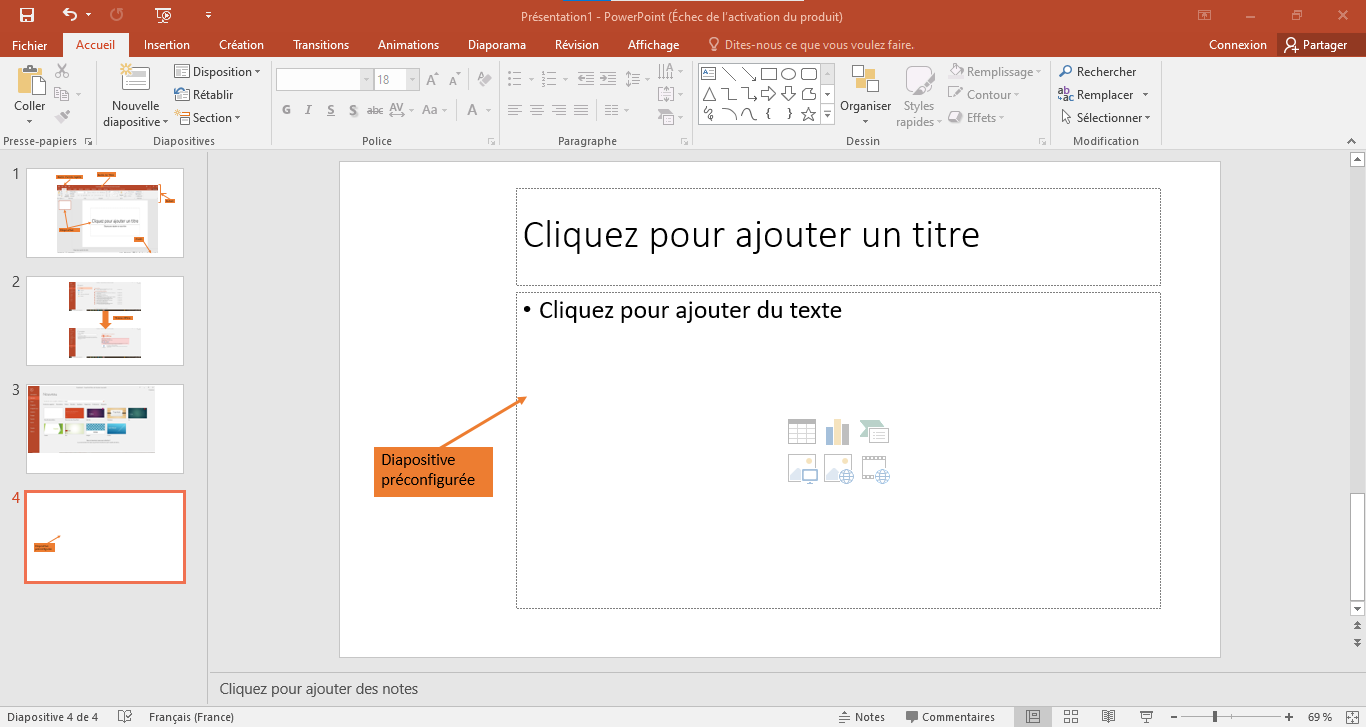Select slide 2 thumbnail

[105, 321]
